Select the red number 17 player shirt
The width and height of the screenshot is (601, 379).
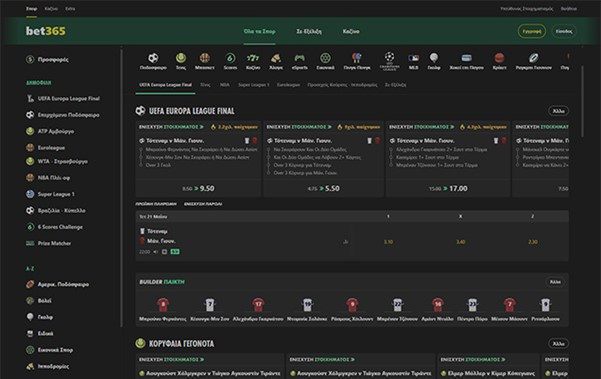258,305
